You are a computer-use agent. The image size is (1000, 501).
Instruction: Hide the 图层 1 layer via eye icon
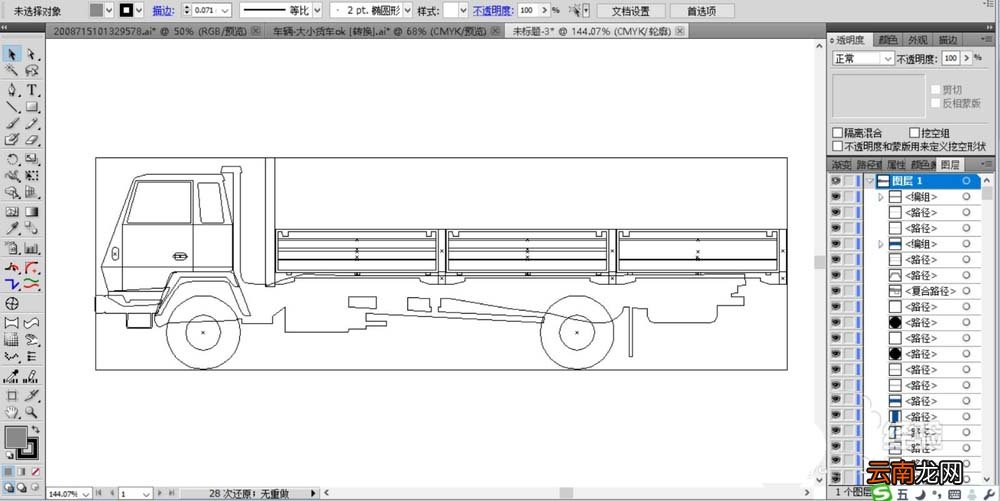tap(835, 181)
